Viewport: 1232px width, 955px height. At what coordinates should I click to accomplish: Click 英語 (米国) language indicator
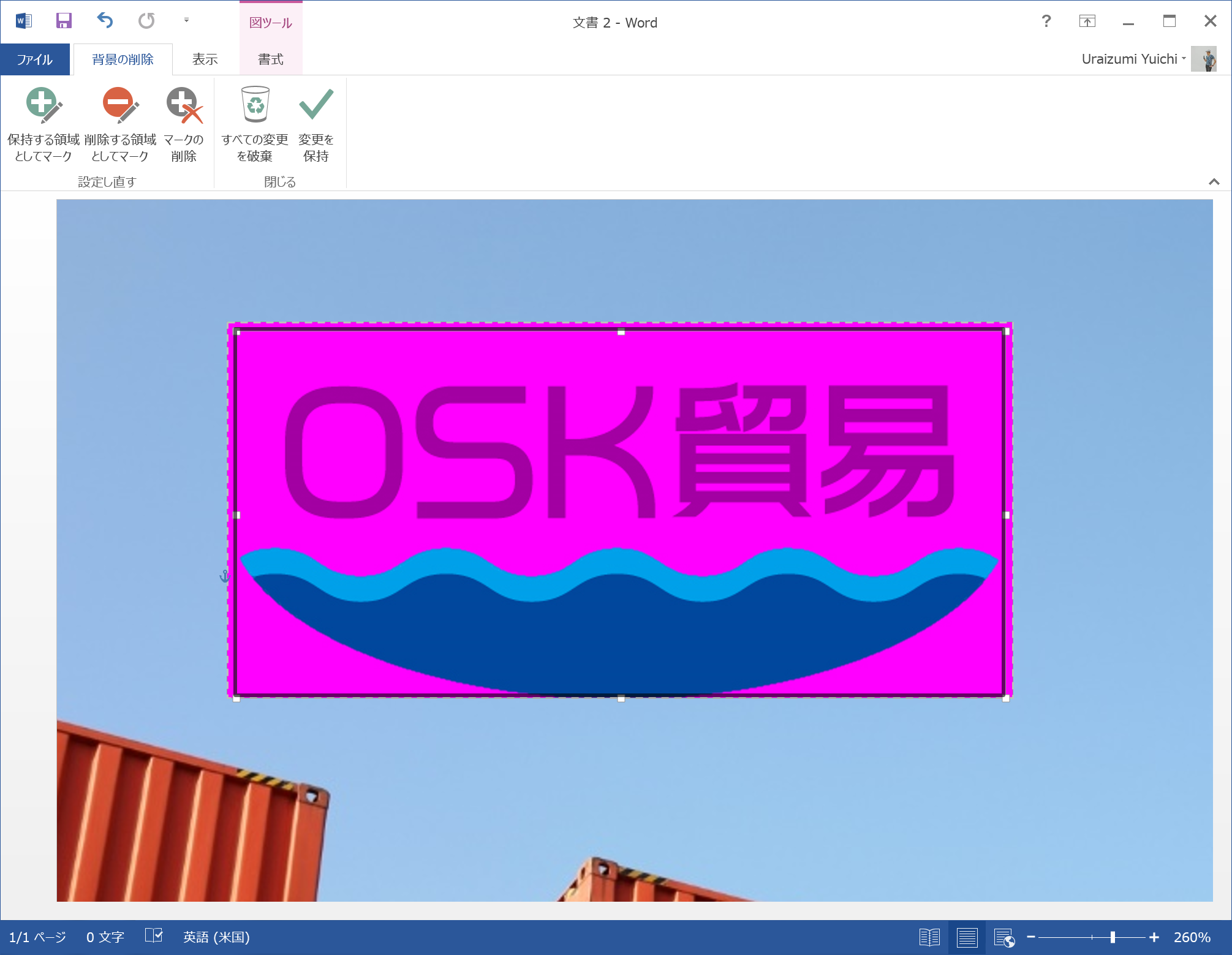(216, 937)
